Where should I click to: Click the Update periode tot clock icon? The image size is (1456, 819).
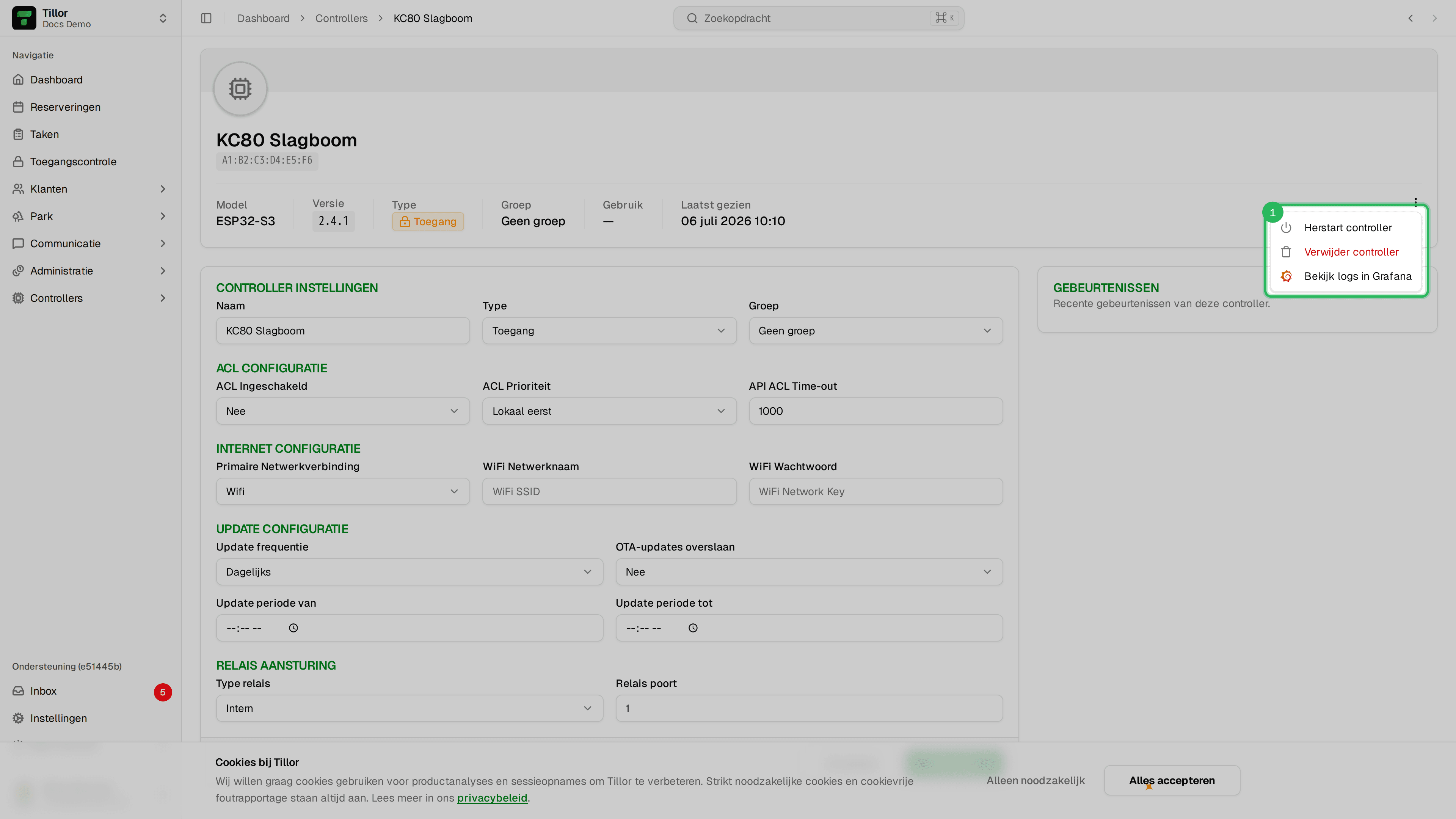pos(693,628)
